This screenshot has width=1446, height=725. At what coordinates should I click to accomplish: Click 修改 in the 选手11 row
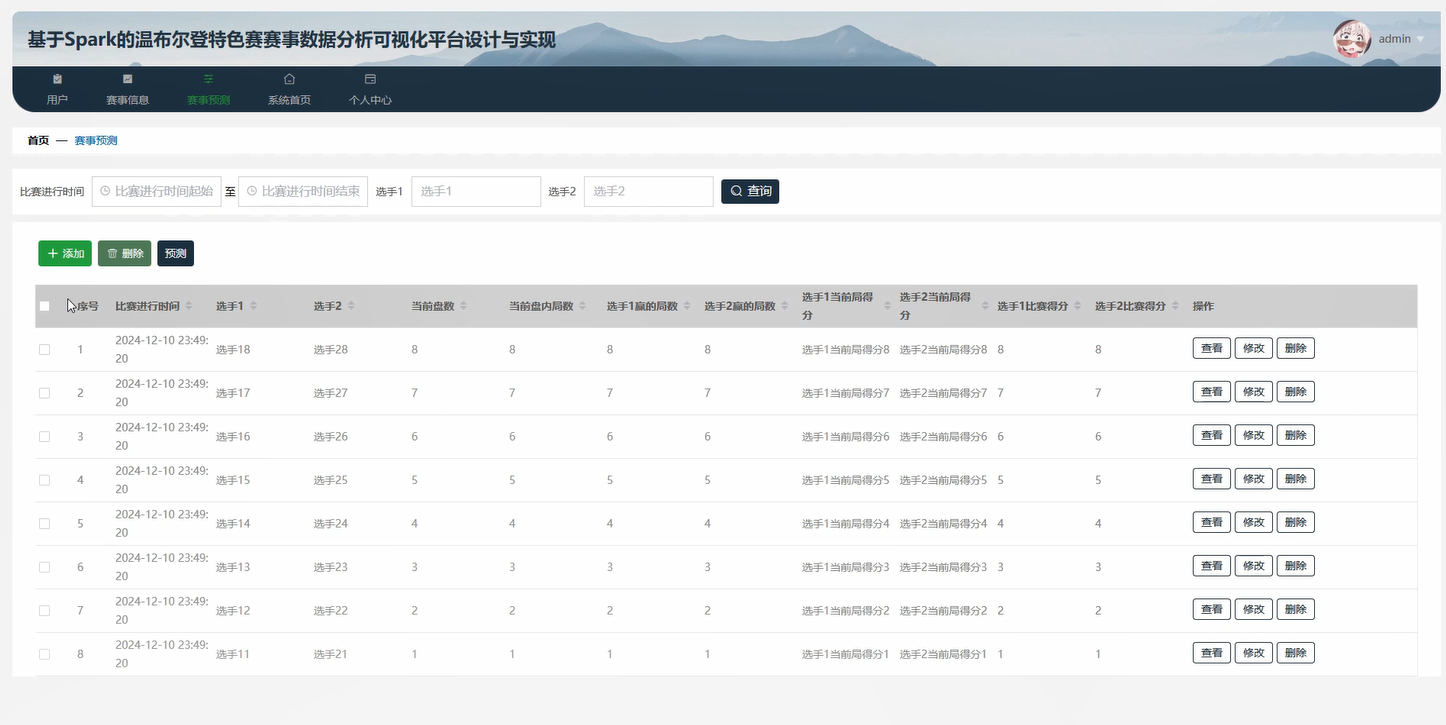[1254, 653]
